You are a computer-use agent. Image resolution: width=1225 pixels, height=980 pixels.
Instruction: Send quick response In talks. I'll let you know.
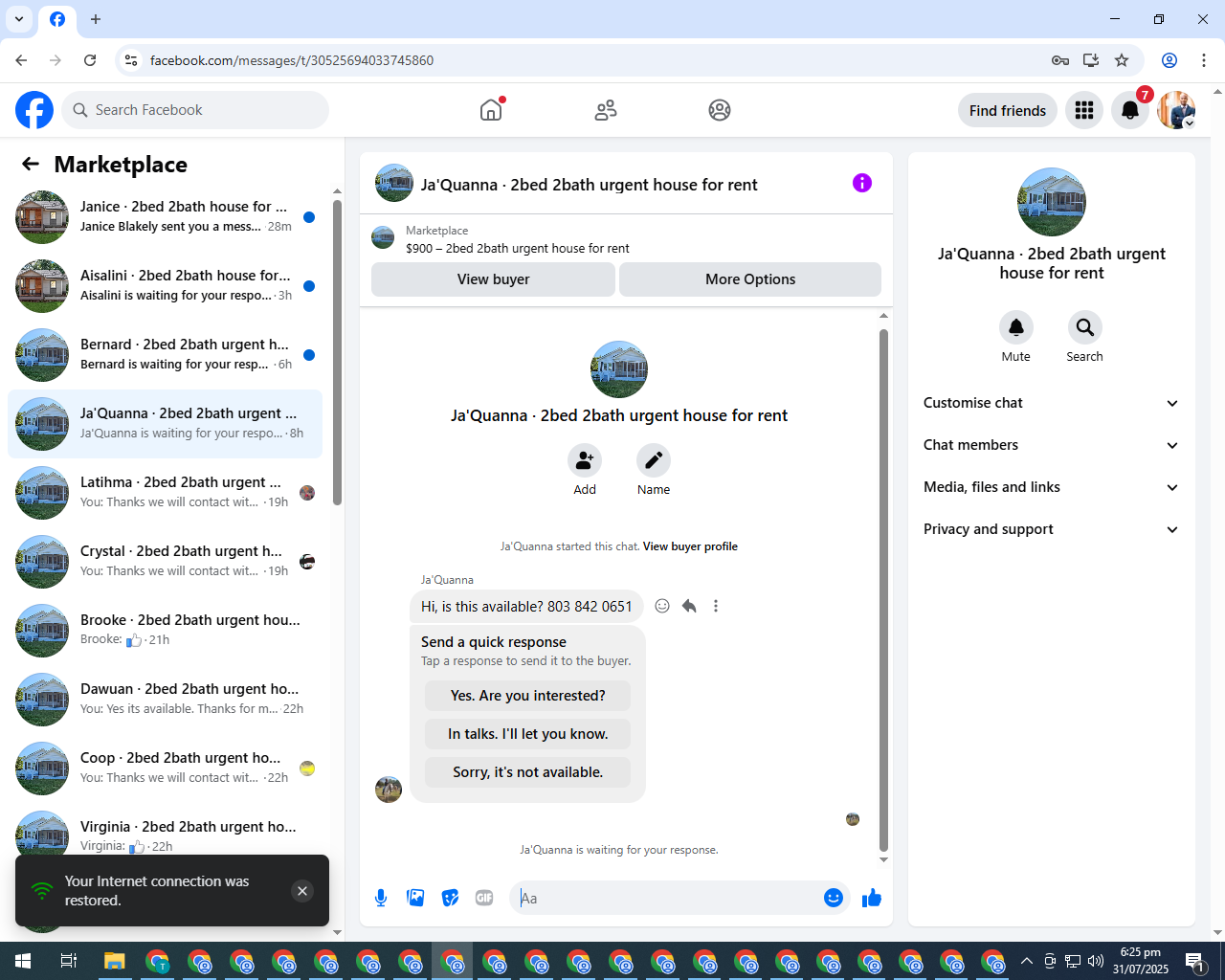coord(528,734)
